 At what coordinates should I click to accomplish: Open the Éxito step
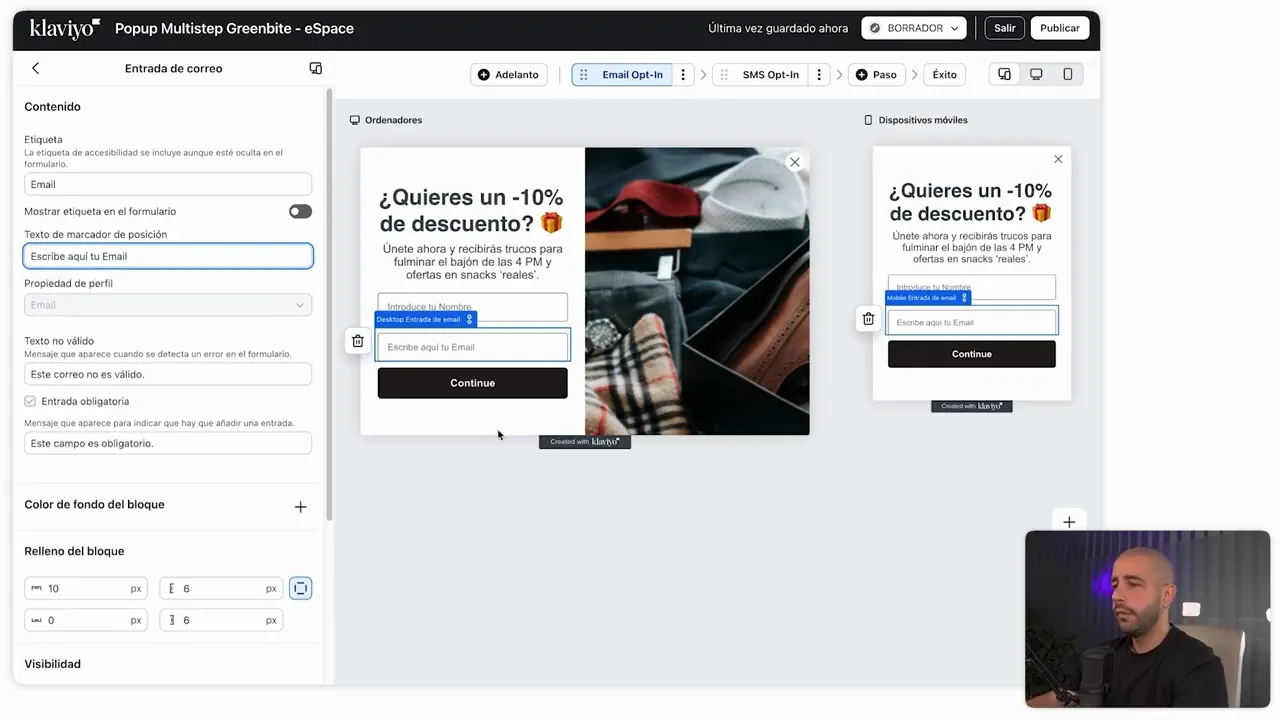pos(944,74)
